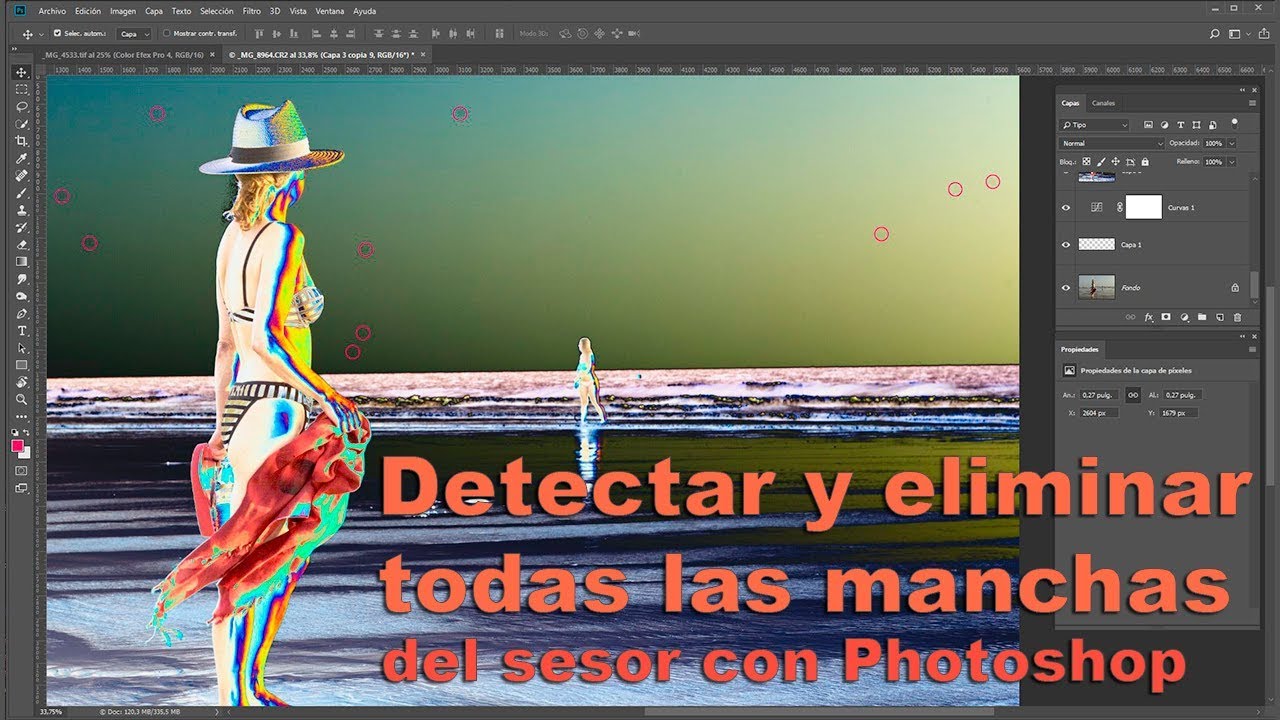Filter layers by pixel type icon

(x=1148, y=125)
